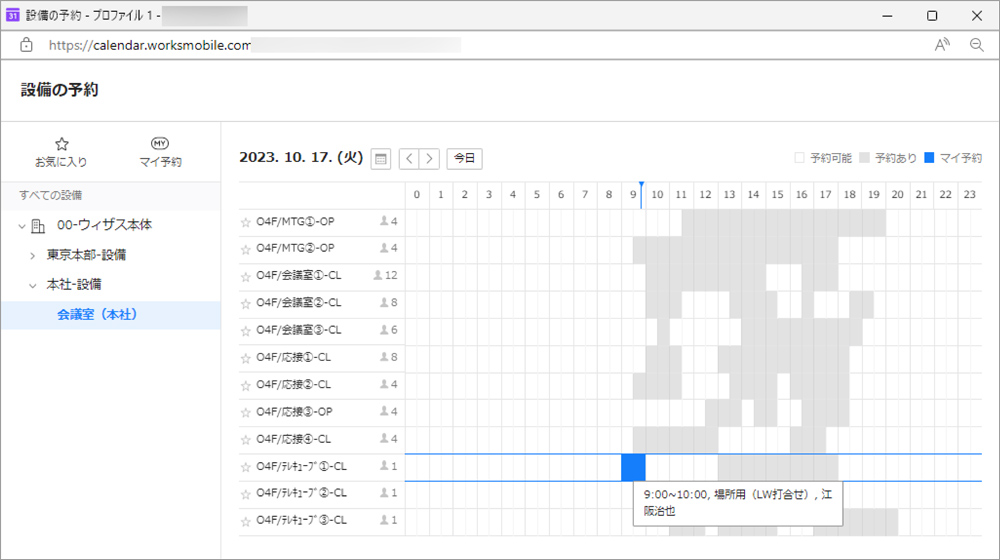Viewport: 1000px width, 560px height.
Task: Toggle favorite star for O4F/会議室①-CL
Action: (x=246, y=276)
